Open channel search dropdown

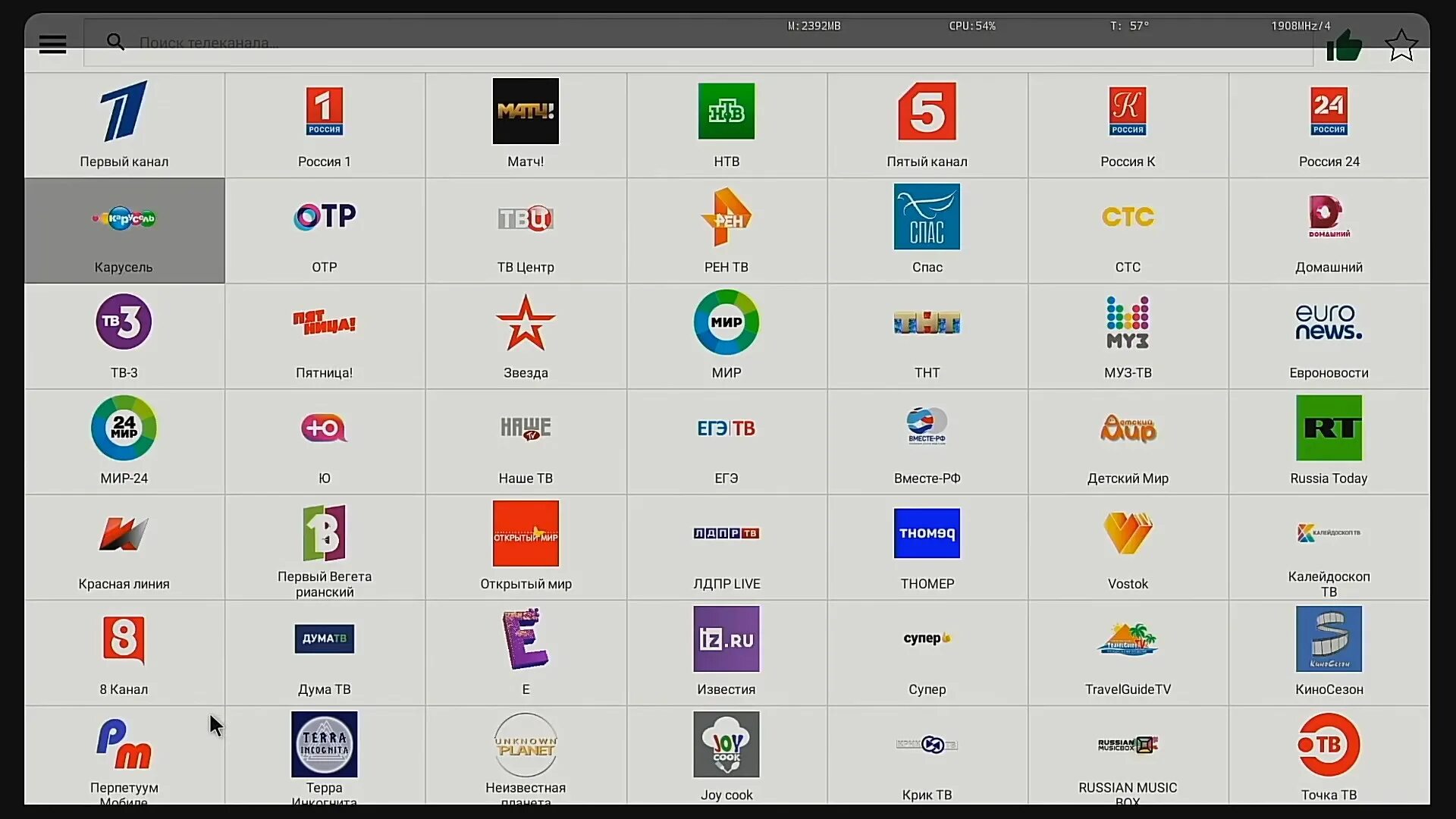pyautogui.click(x=116, y=42)
